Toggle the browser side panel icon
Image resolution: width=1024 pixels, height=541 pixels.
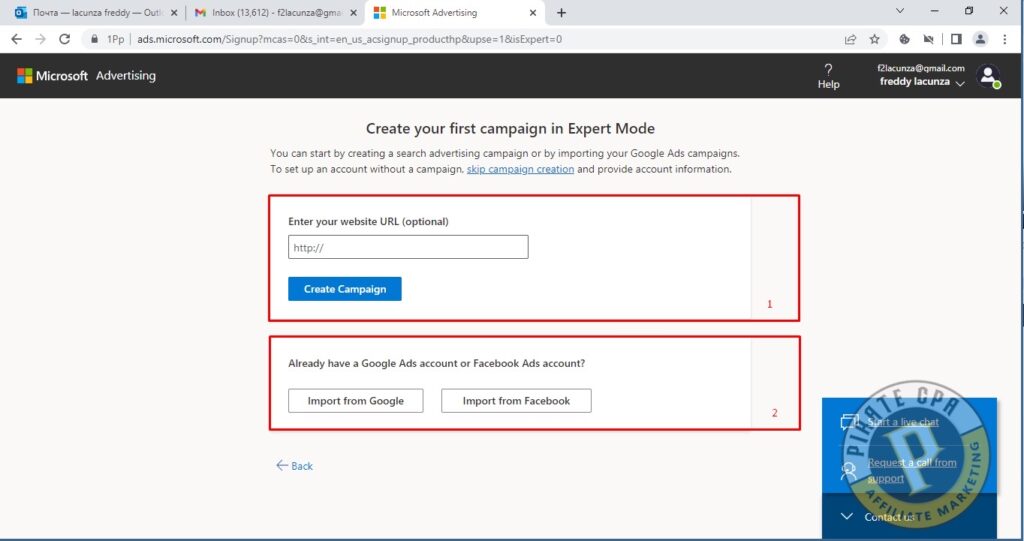point(956,39)
